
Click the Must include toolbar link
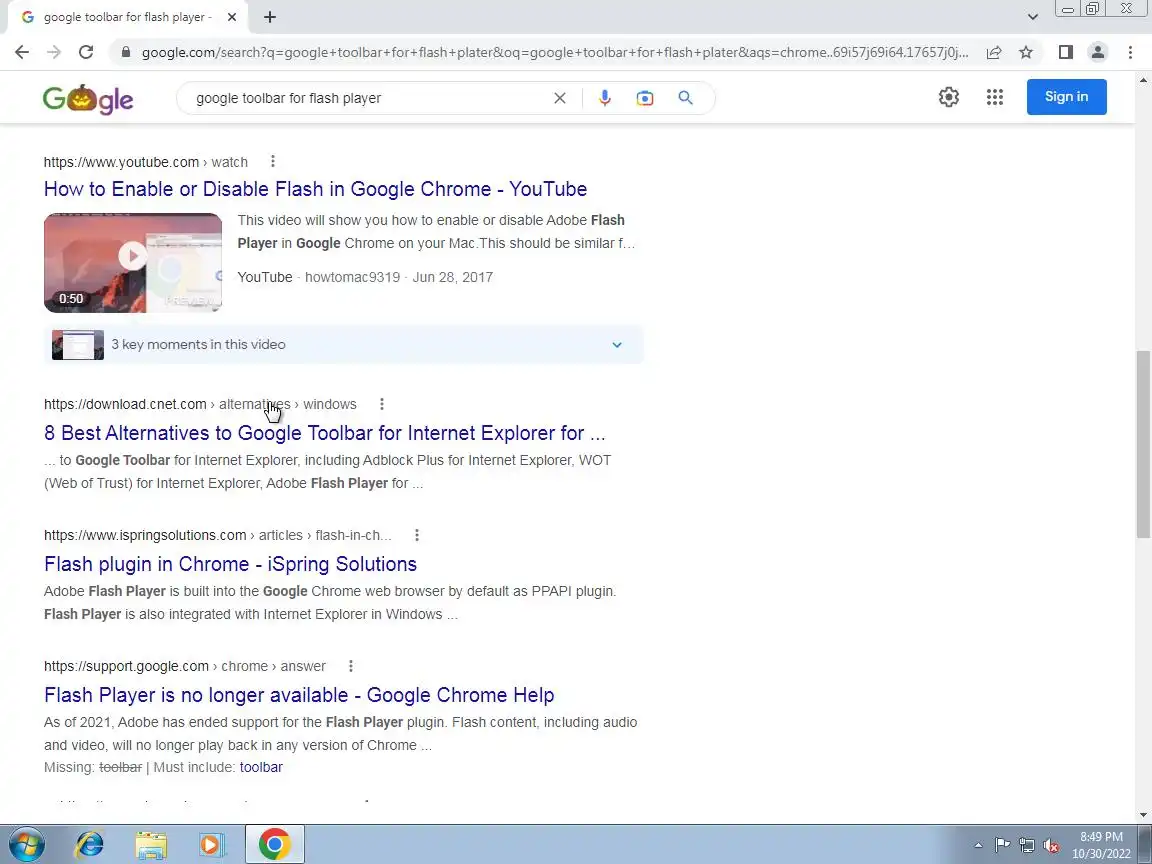pos(261,767)
